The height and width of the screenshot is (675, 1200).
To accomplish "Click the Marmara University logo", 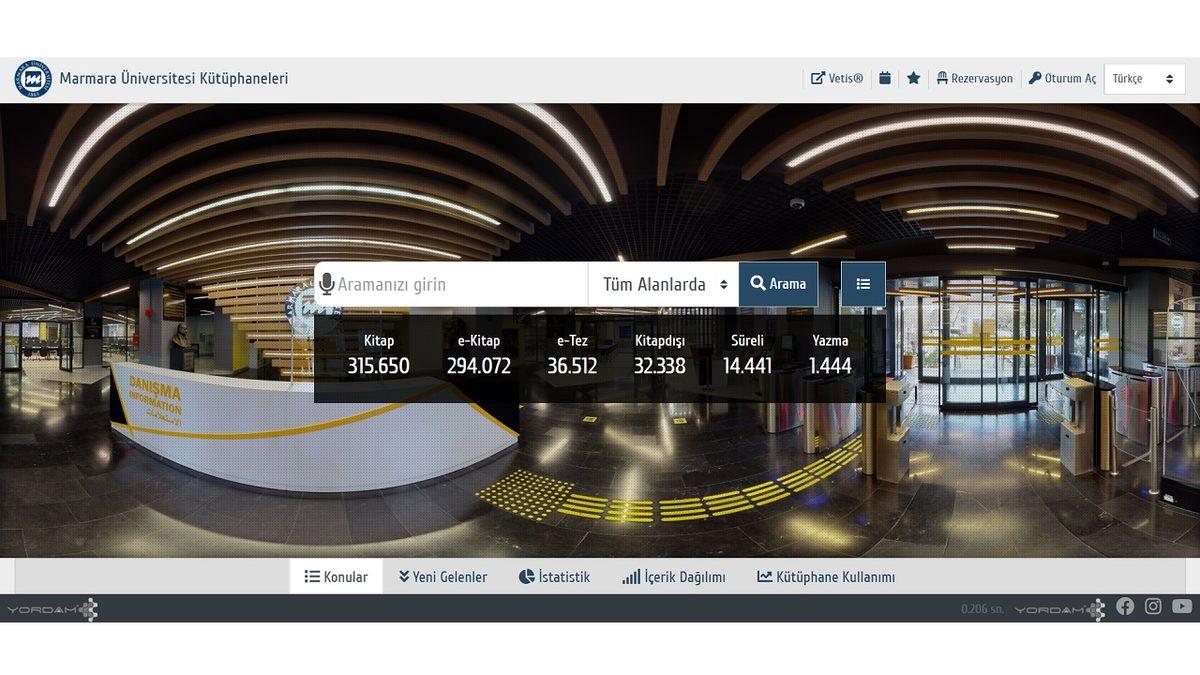I will click(33, 79).
